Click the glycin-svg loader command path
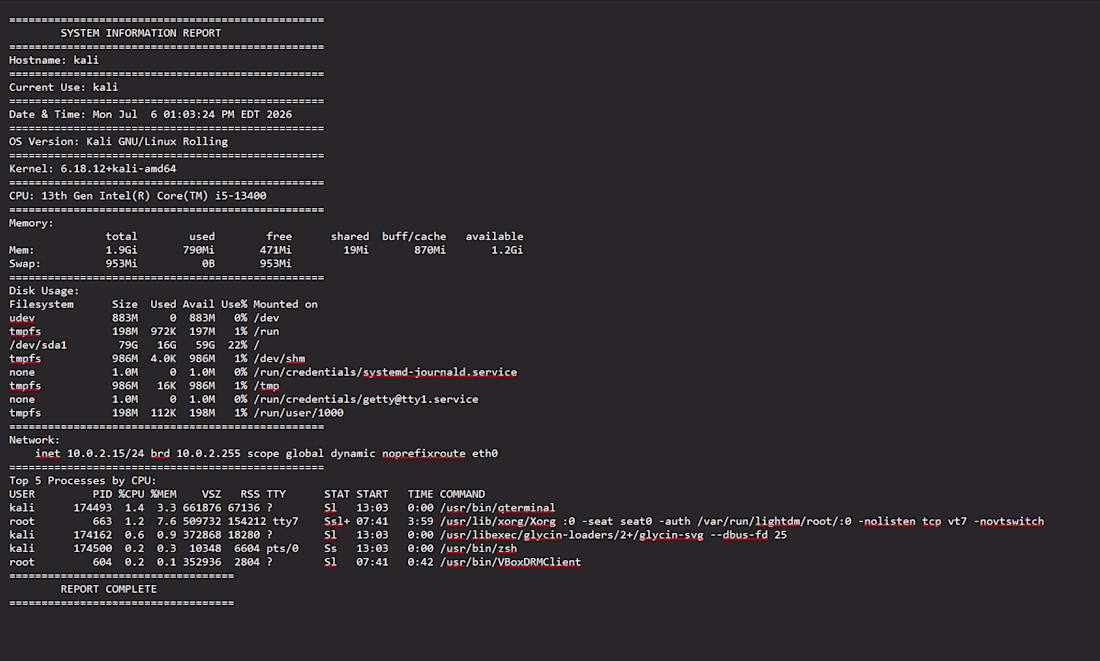This screenshot has height=661, width=1100. (572, 535)
